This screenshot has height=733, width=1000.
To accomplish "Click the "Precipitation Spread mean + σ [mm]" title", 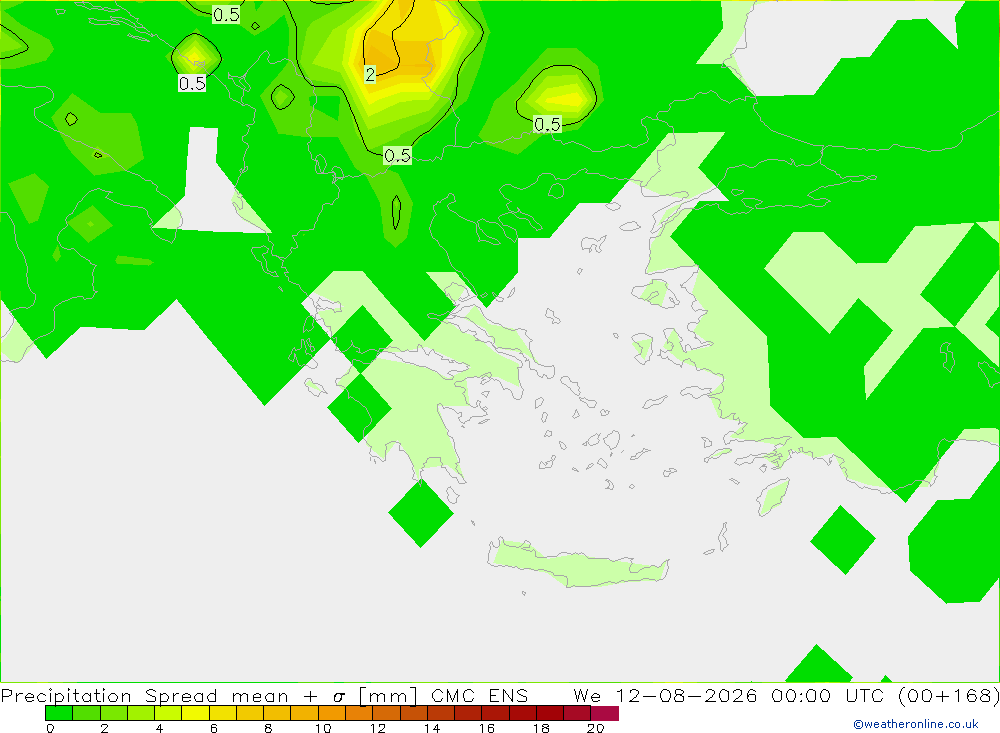I will tap(209, 696).
